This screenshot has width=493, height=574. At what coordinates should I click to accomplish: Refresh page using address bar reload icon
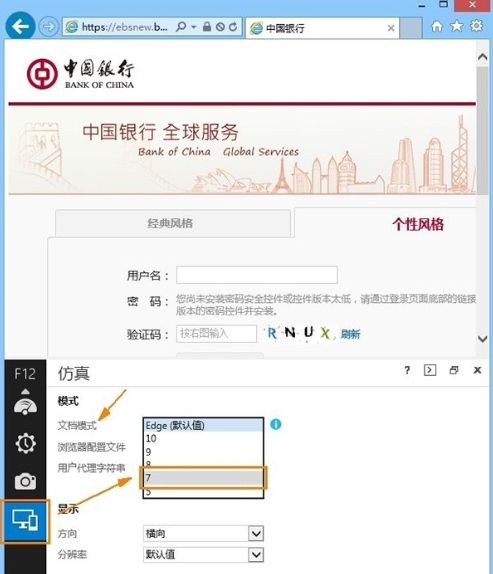click(x=233, y=27)
